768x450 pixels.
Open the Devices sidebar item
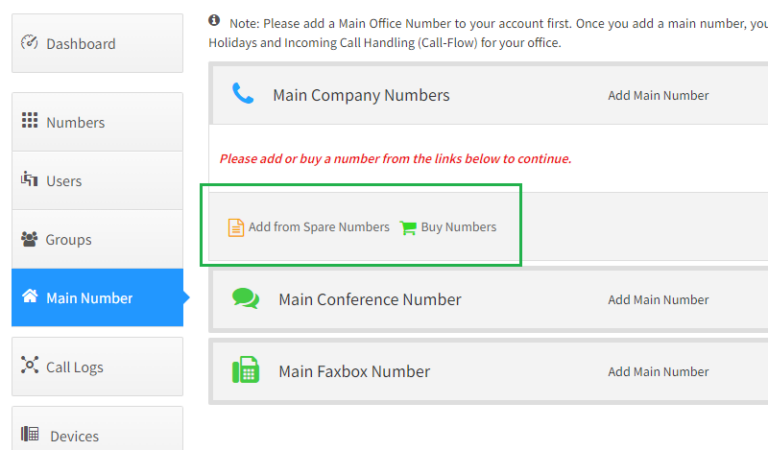pyautogui.click(x=97, y=428)
